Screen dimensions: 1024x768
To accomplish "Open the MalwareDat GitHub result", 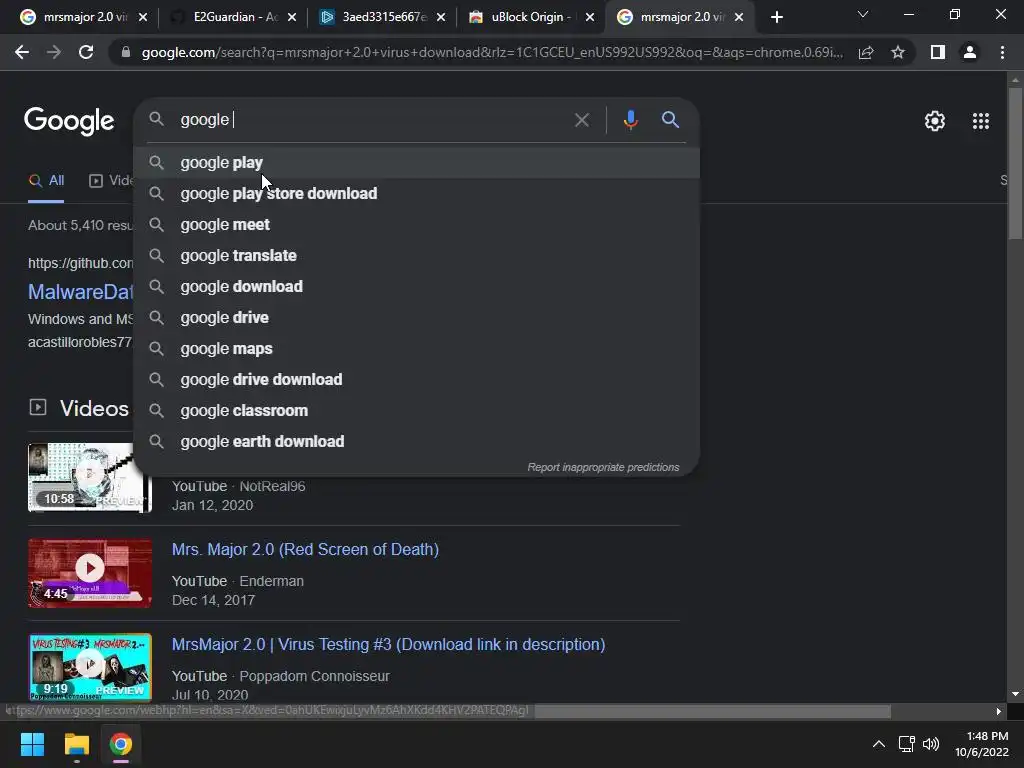I will [80, 291].
